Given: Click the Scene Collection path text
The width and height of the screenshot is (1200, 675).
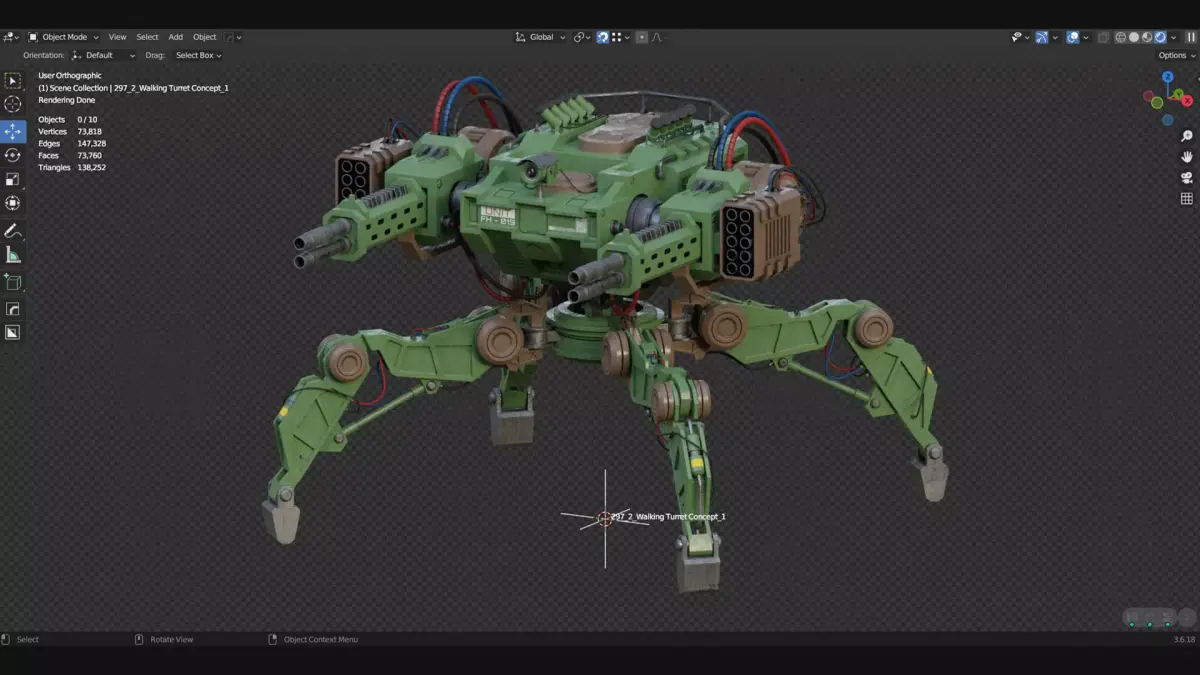Looking at the screenshot, I should (x=133, y=88).
